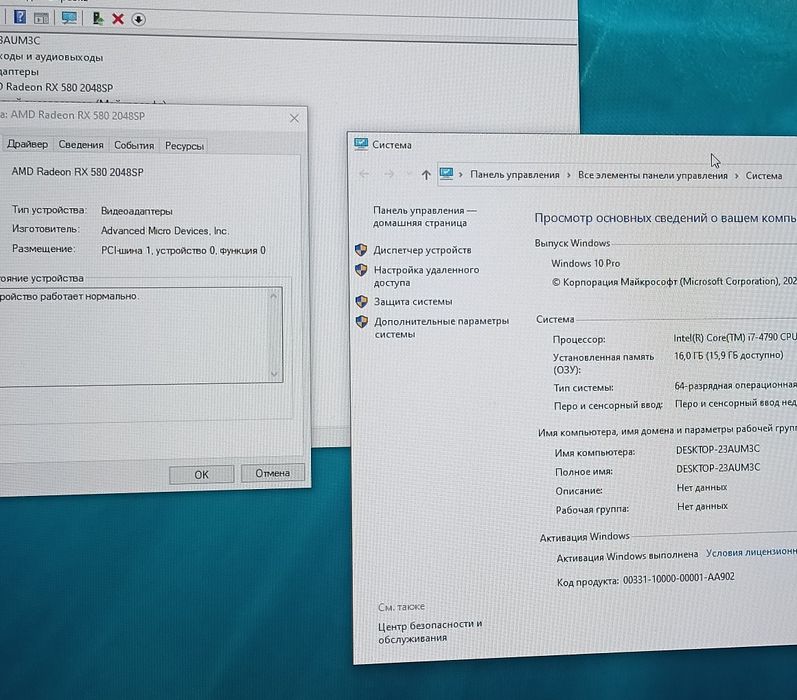Click the status box scrollbar down arrow

click(x=274, y=374)
